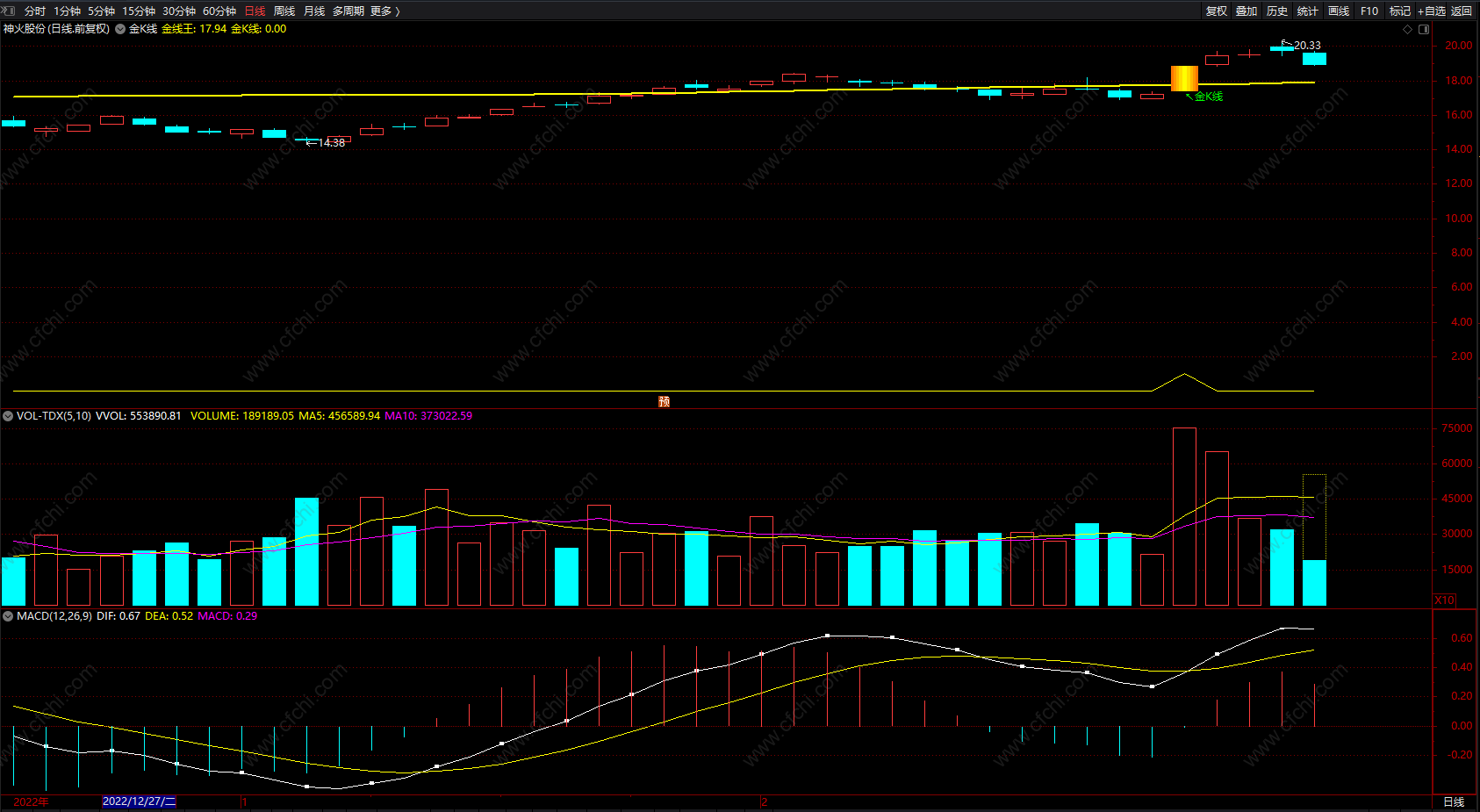Open the 画线 drawing tools

click(1339, 11)
